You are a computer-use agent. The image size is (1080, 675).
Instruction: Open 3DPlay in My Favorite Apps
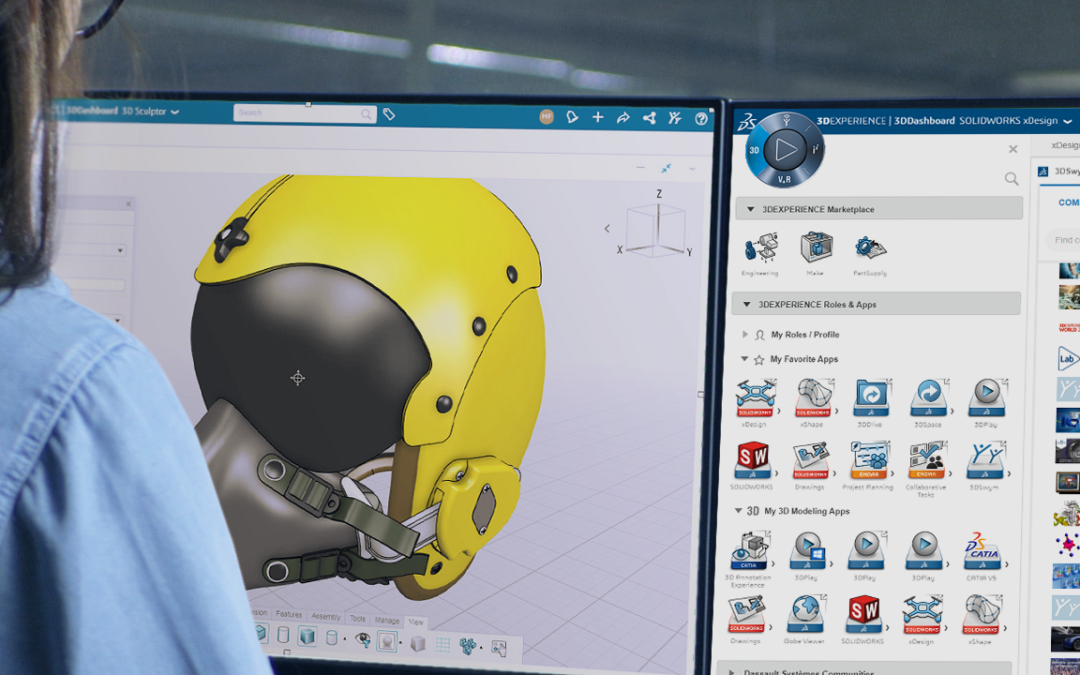point(986,398)
